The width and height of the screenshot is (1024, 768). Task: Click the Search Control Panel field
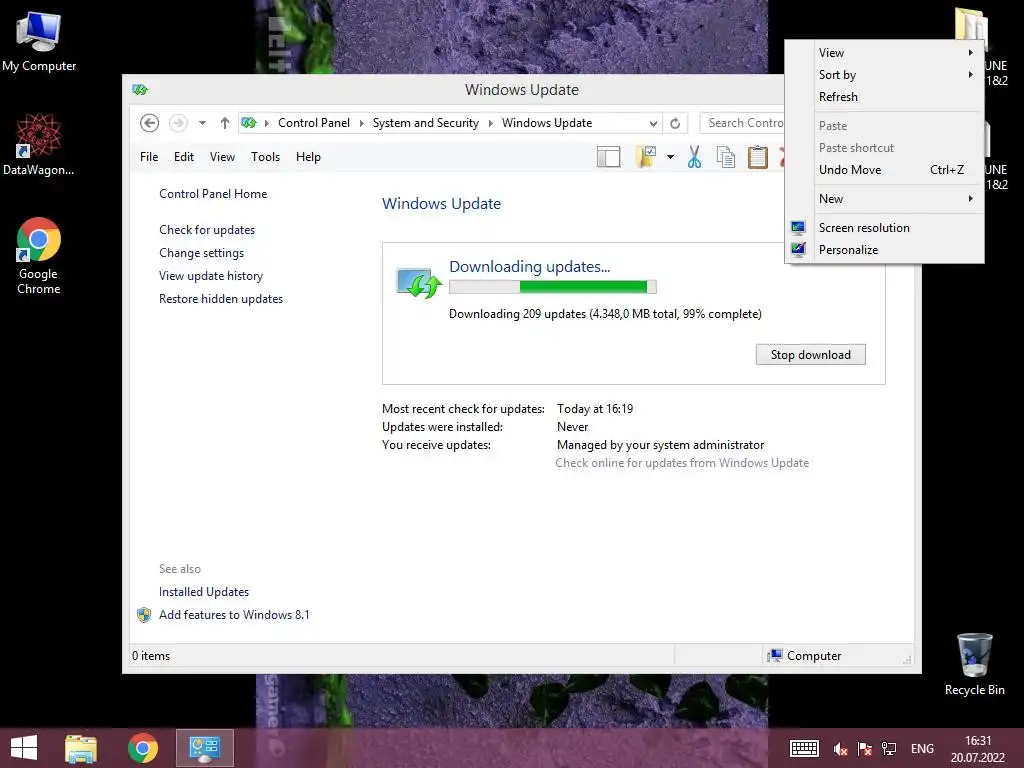(743, 123)
